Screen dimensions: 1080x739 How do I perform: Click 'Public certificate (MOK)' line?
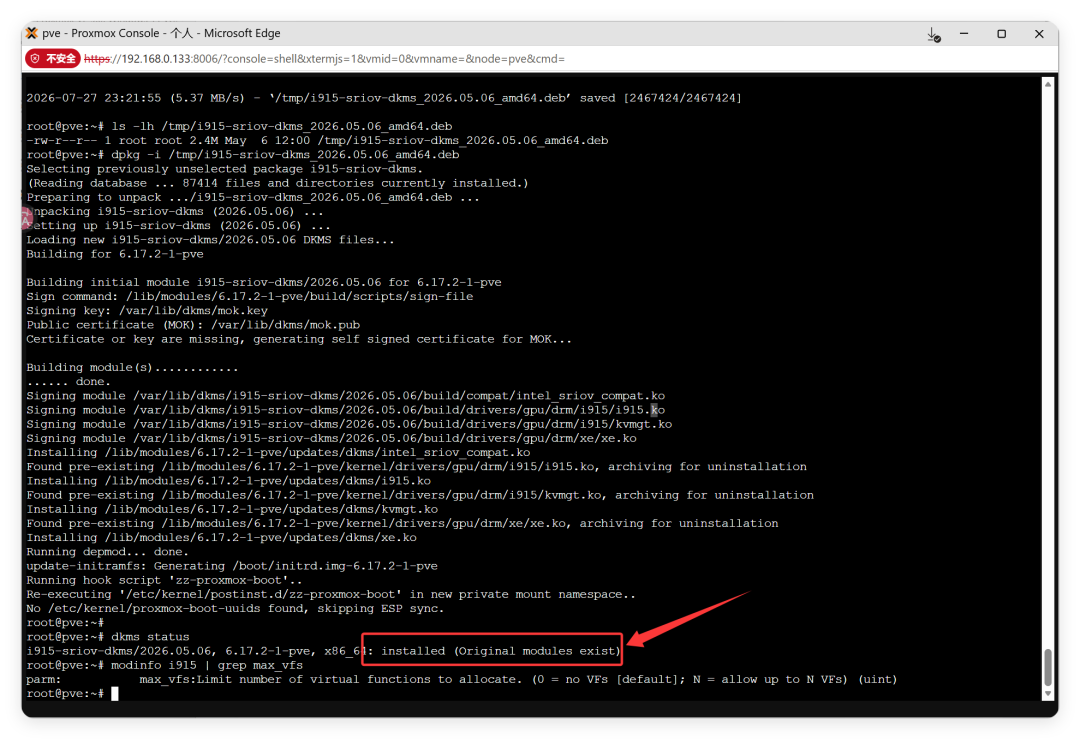click(x=193, y=325)
